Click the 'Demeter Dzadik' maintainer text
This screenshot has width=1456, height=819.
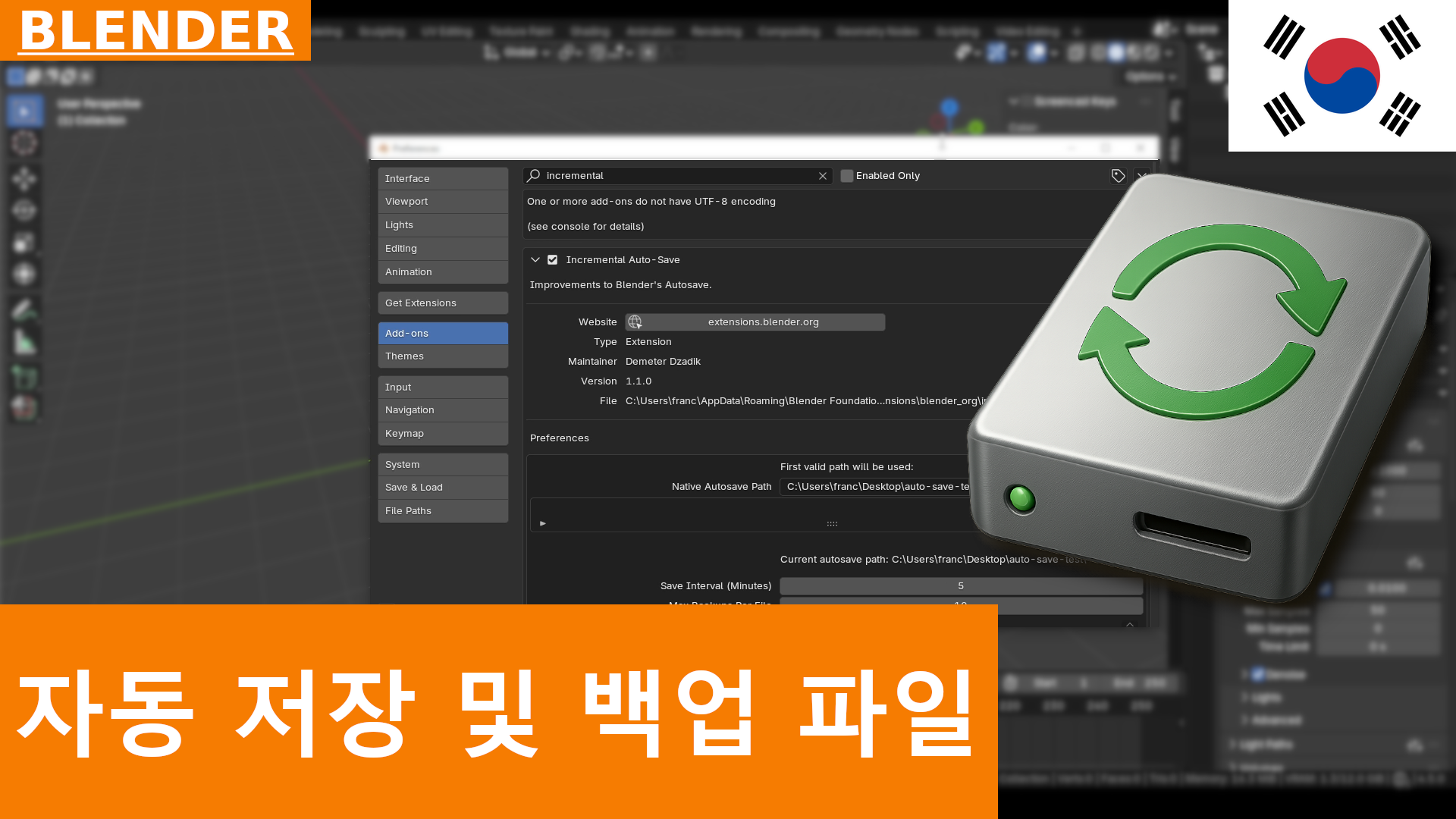(663, 362)
